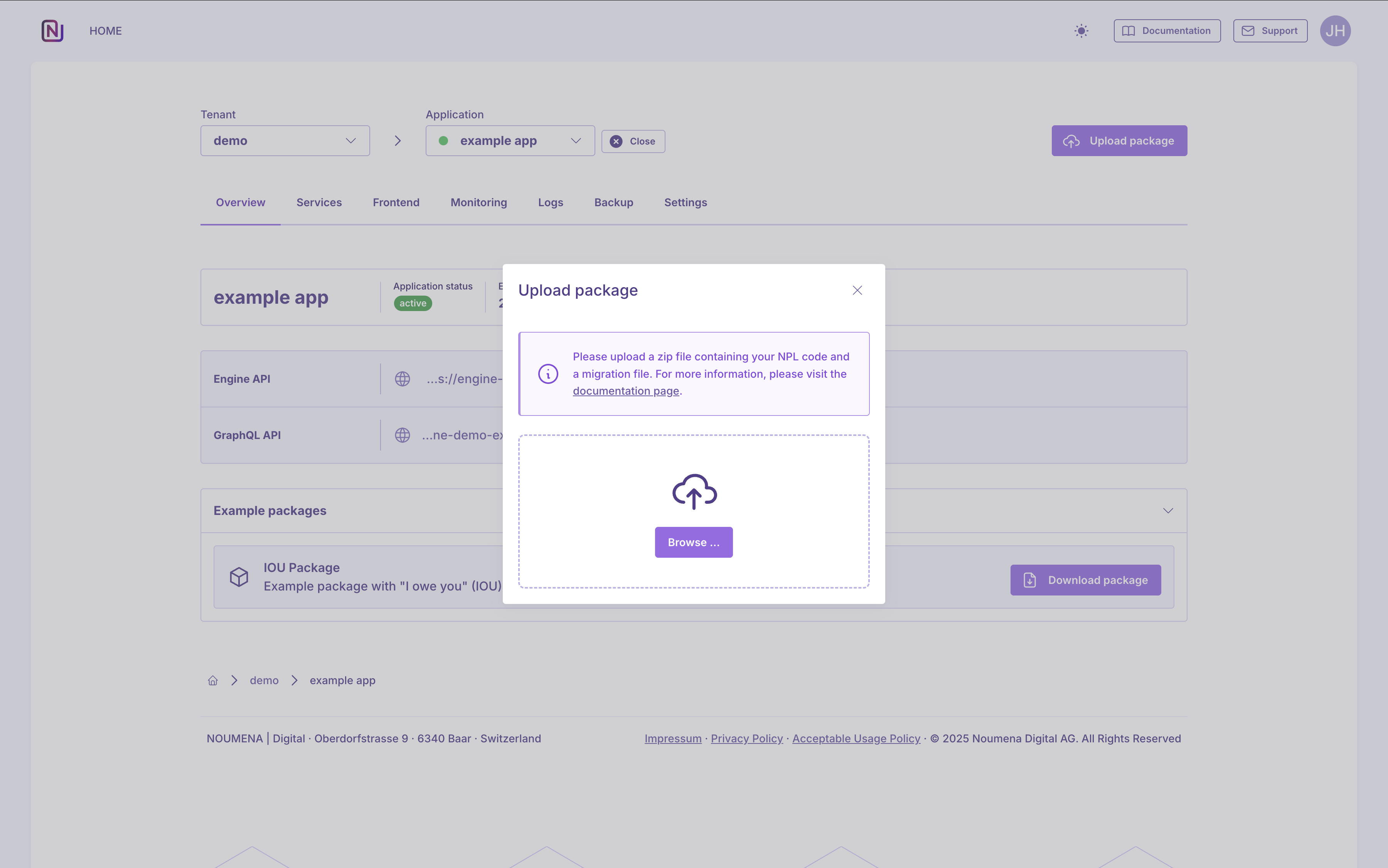This screenshot has width=1388, height=868.
Task: Click the home icon in breadcrumb
Action: (212, 680)
